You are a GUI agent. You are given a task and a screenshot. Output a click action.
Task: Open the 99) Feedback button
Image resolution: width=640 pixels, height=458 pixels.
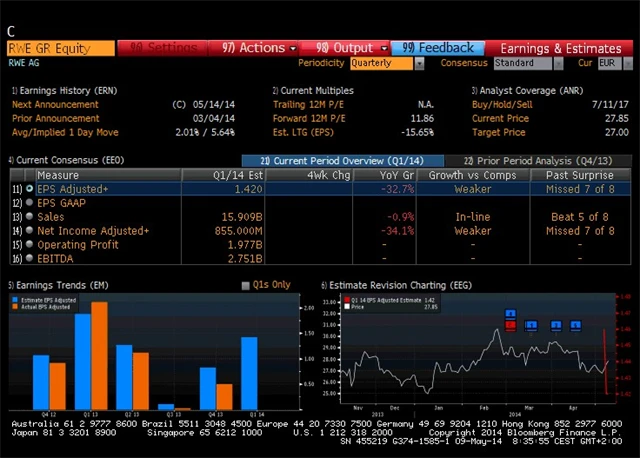click(x=438, y=48)
